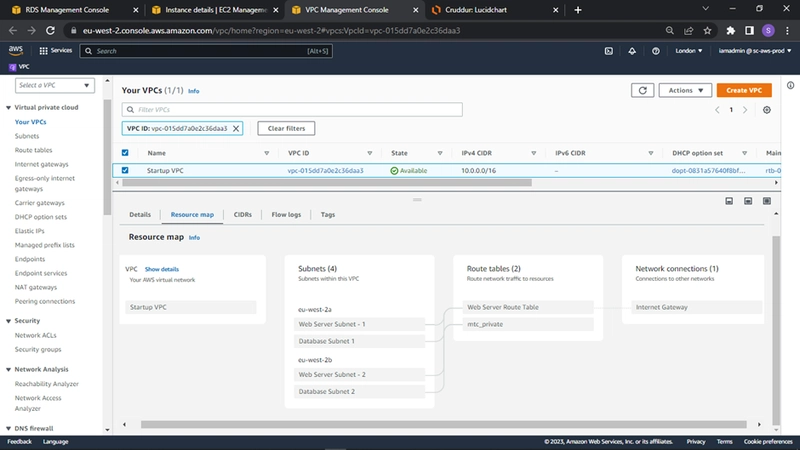Open the London region selector
Screen dimensions: 800x450
point(689,51)
